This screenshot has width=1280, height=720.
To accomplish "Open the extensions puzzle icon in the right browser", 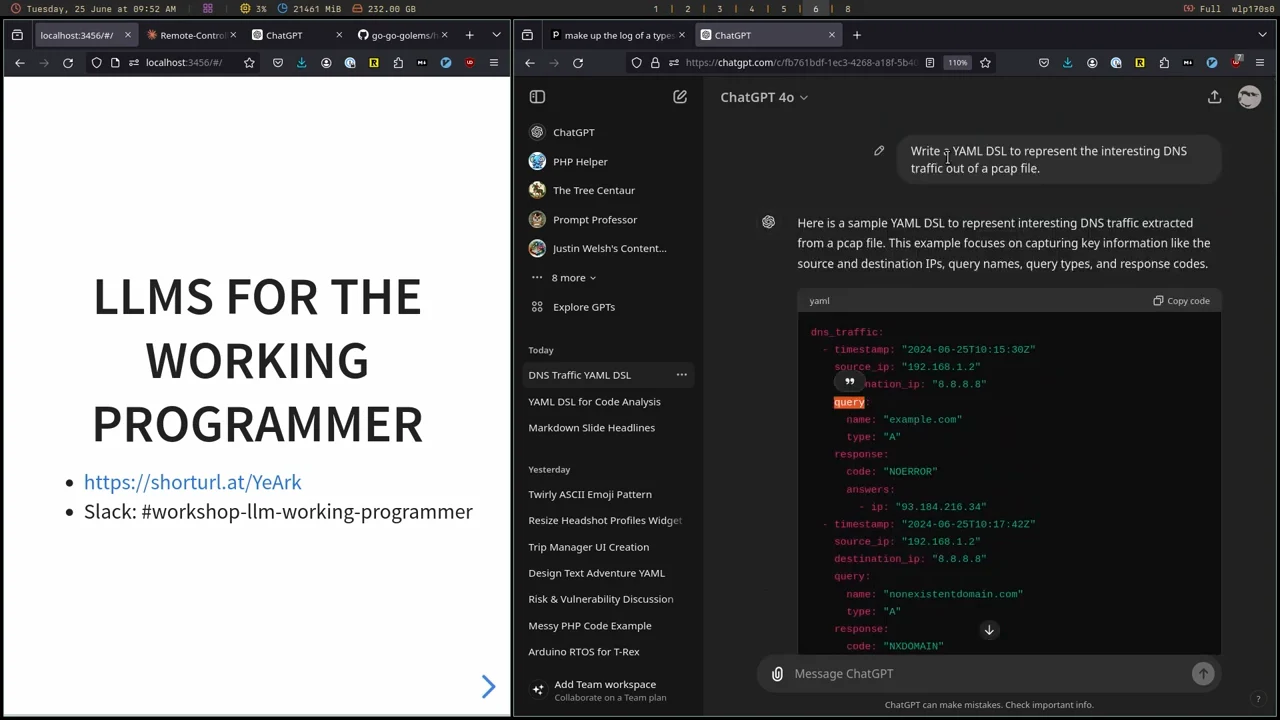I will coord(1164,63).
